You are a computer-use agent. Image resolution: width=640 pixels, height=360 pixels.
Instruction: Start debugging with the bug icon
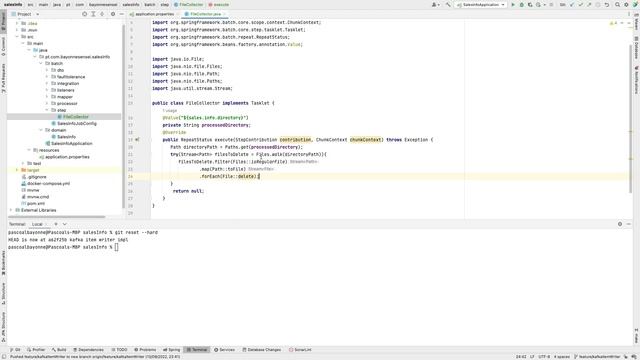(522, 4)
